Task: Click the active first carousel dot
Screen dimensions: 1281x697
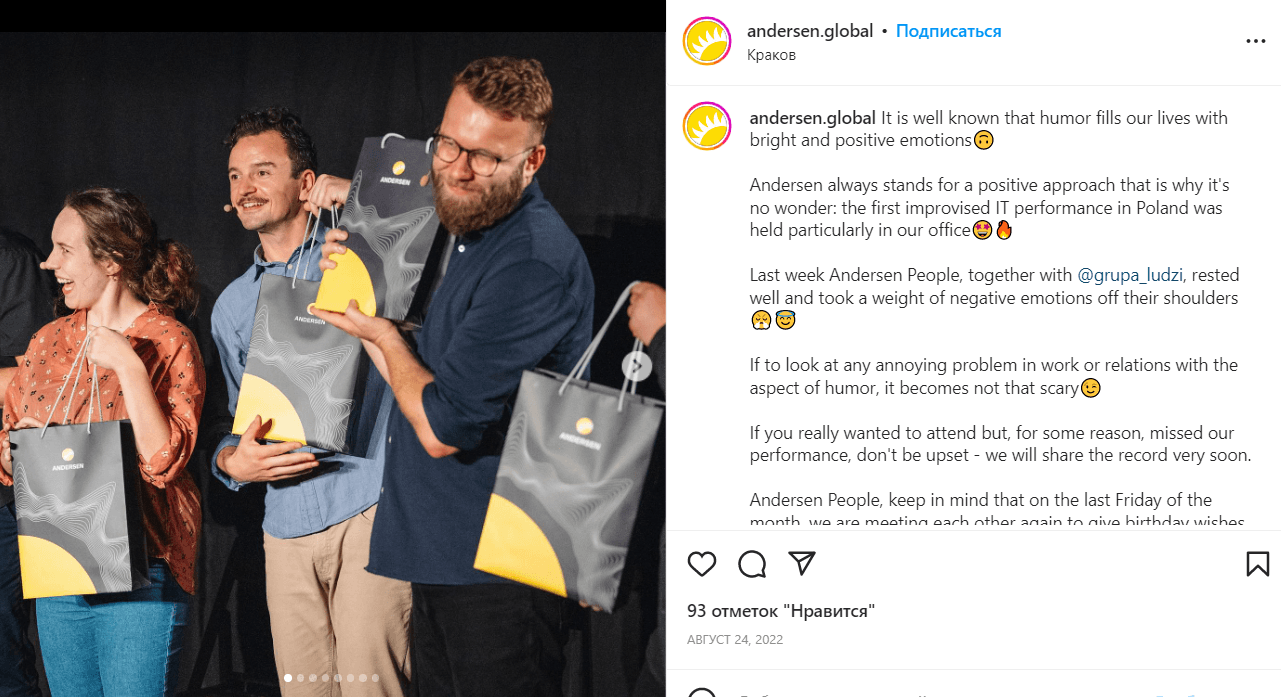Action: (288, 678)
